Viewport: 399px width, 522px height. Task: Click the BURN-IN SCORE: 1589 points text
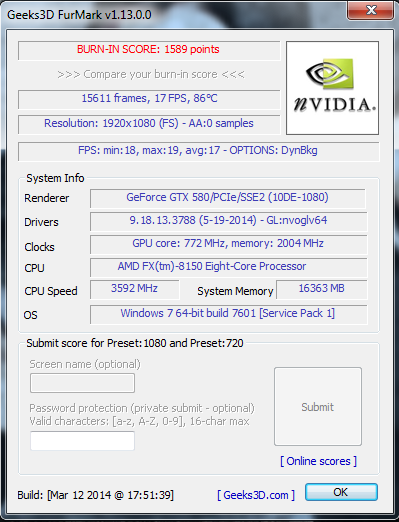pyautogui.click(x=148, y=49)
